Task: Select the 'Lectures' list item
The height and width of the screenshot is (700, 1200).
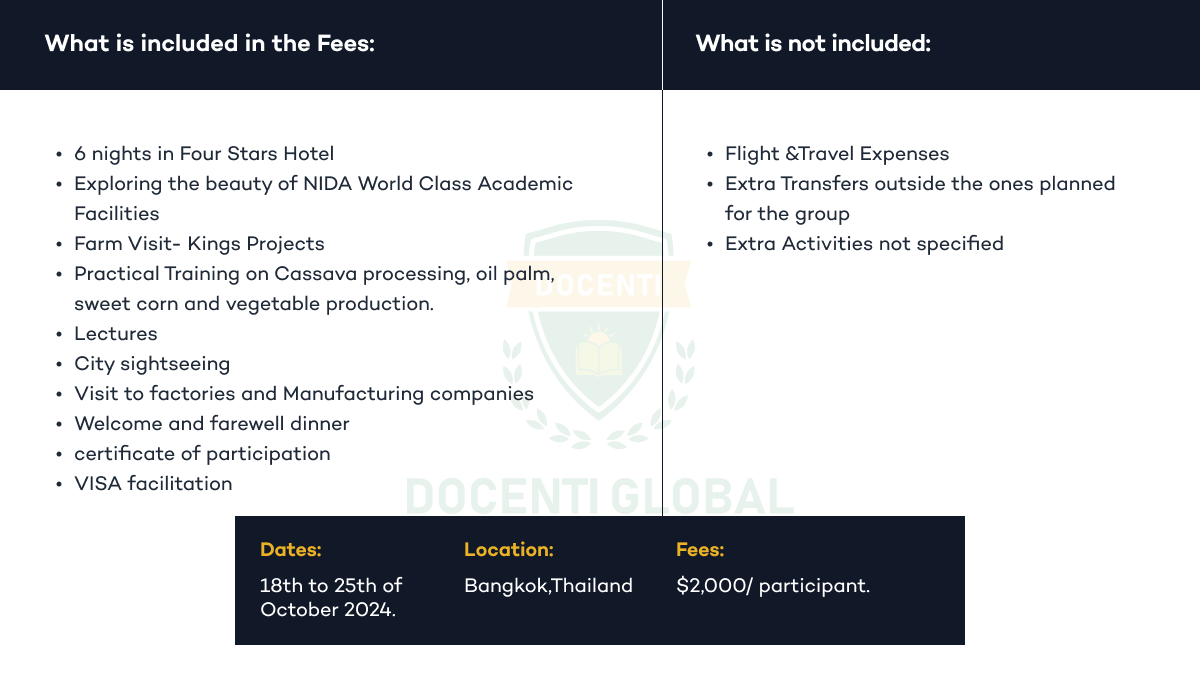Action: pos(116,334)
